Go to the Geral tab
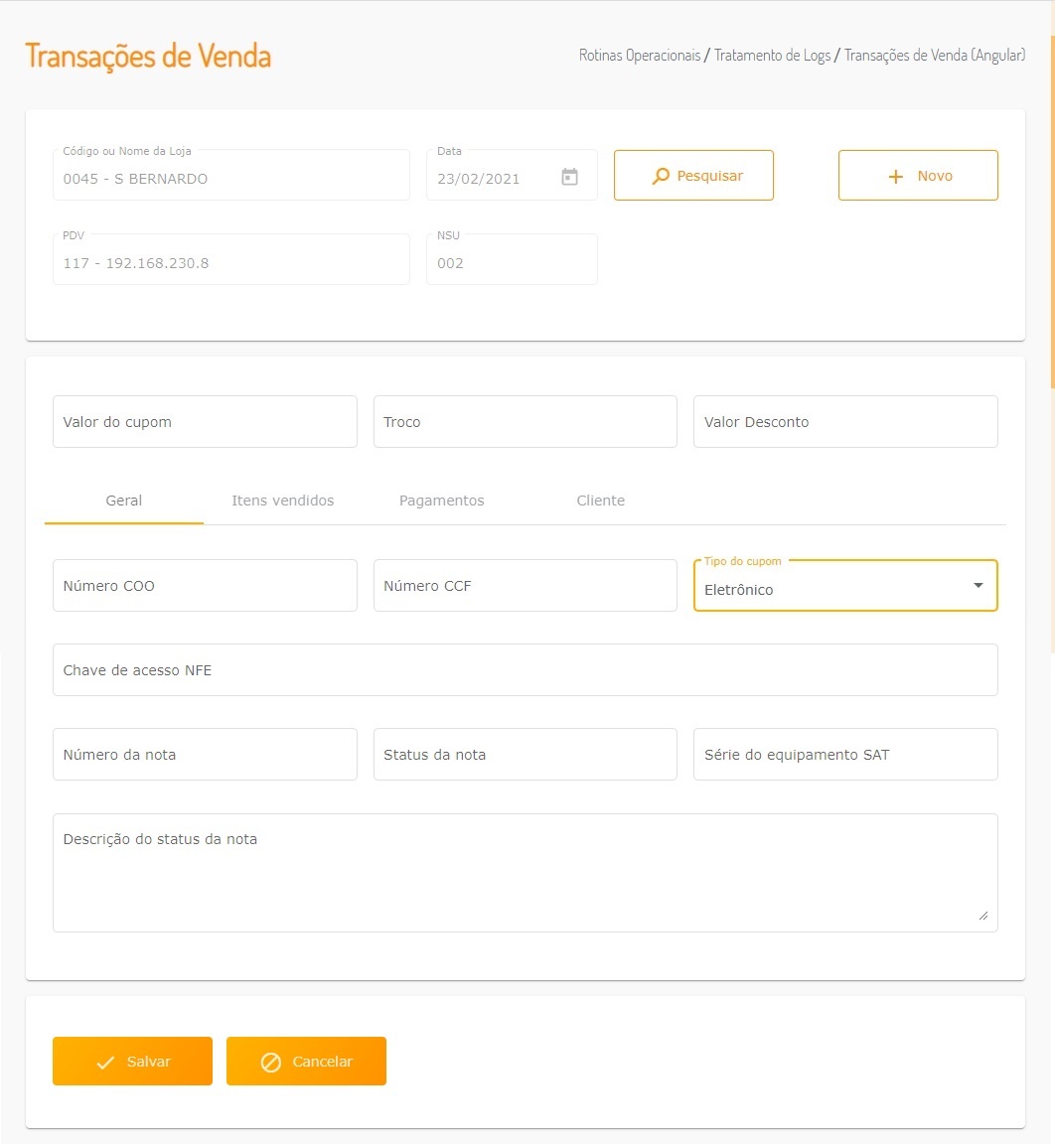This screenshot has height=1148, width=1055. 124,501
